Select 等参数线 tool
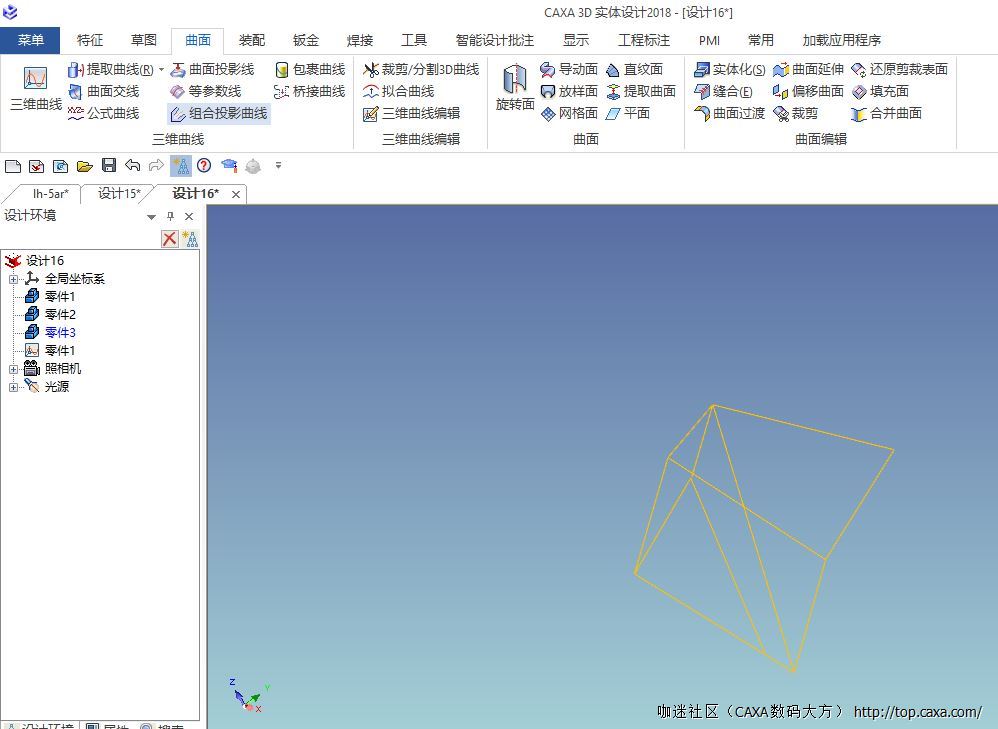Image resolution: width=998 pixels, height=729 pixels. pyautogui.click(x=206, y=92)
